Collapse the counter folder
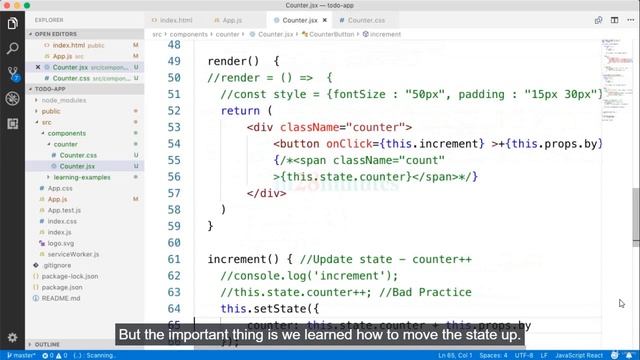Viewport: 640px width, 360px height. click(x=65, y=144)
